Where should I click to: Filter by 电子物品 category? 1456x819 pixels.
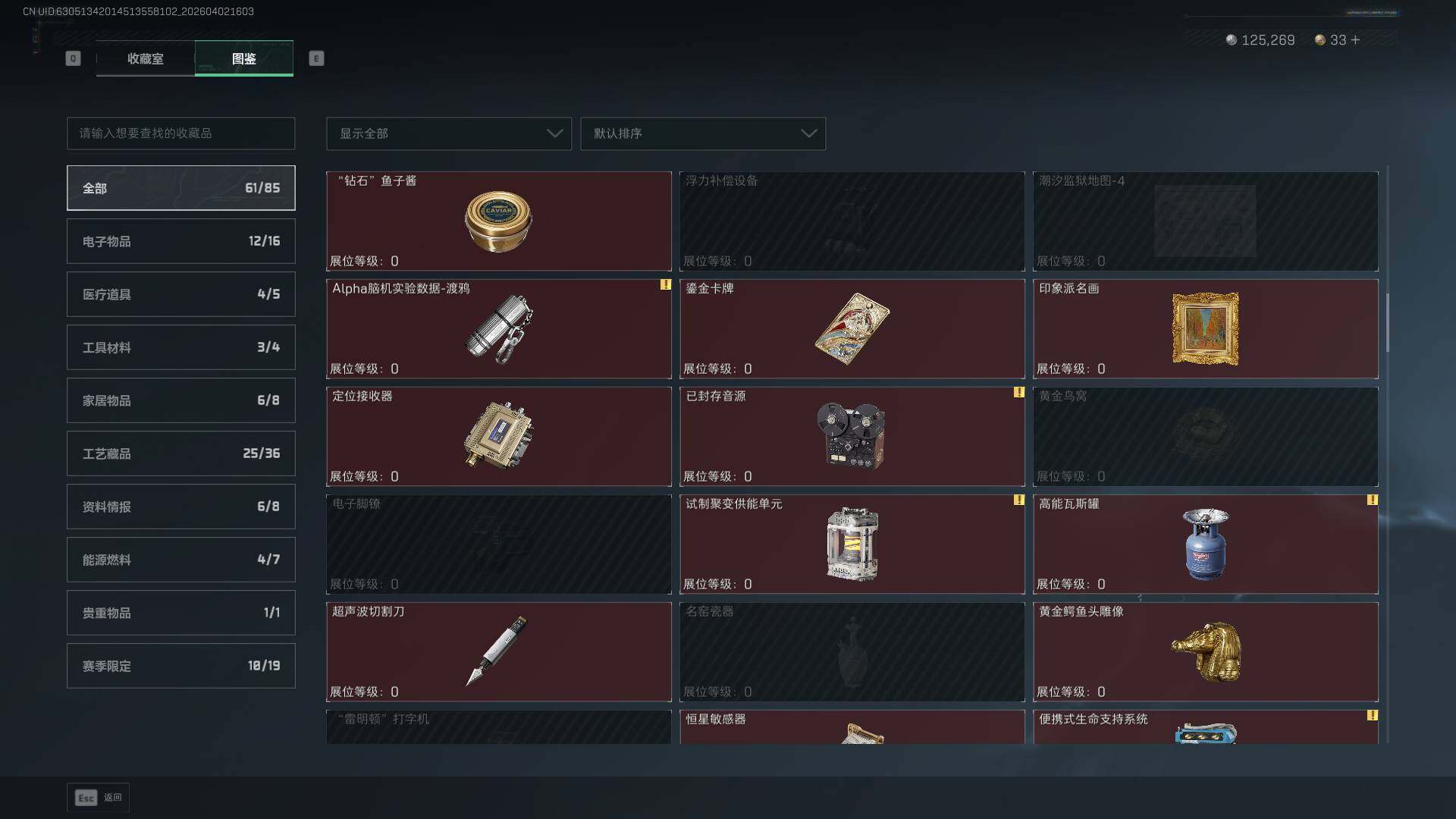(181, 241)
